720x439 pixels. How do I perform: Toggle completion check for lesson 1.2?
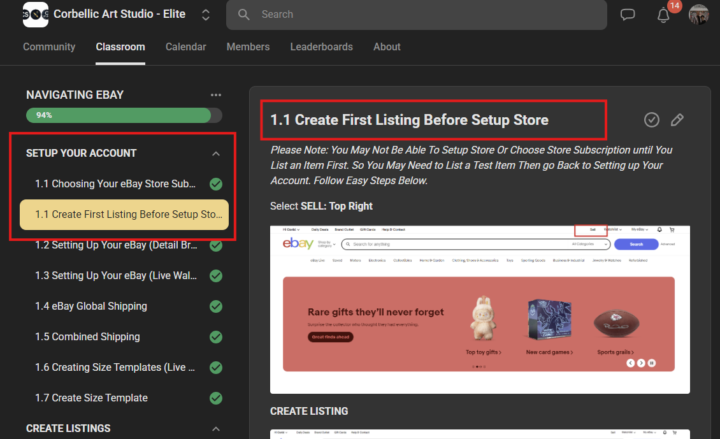coord(216,245)
